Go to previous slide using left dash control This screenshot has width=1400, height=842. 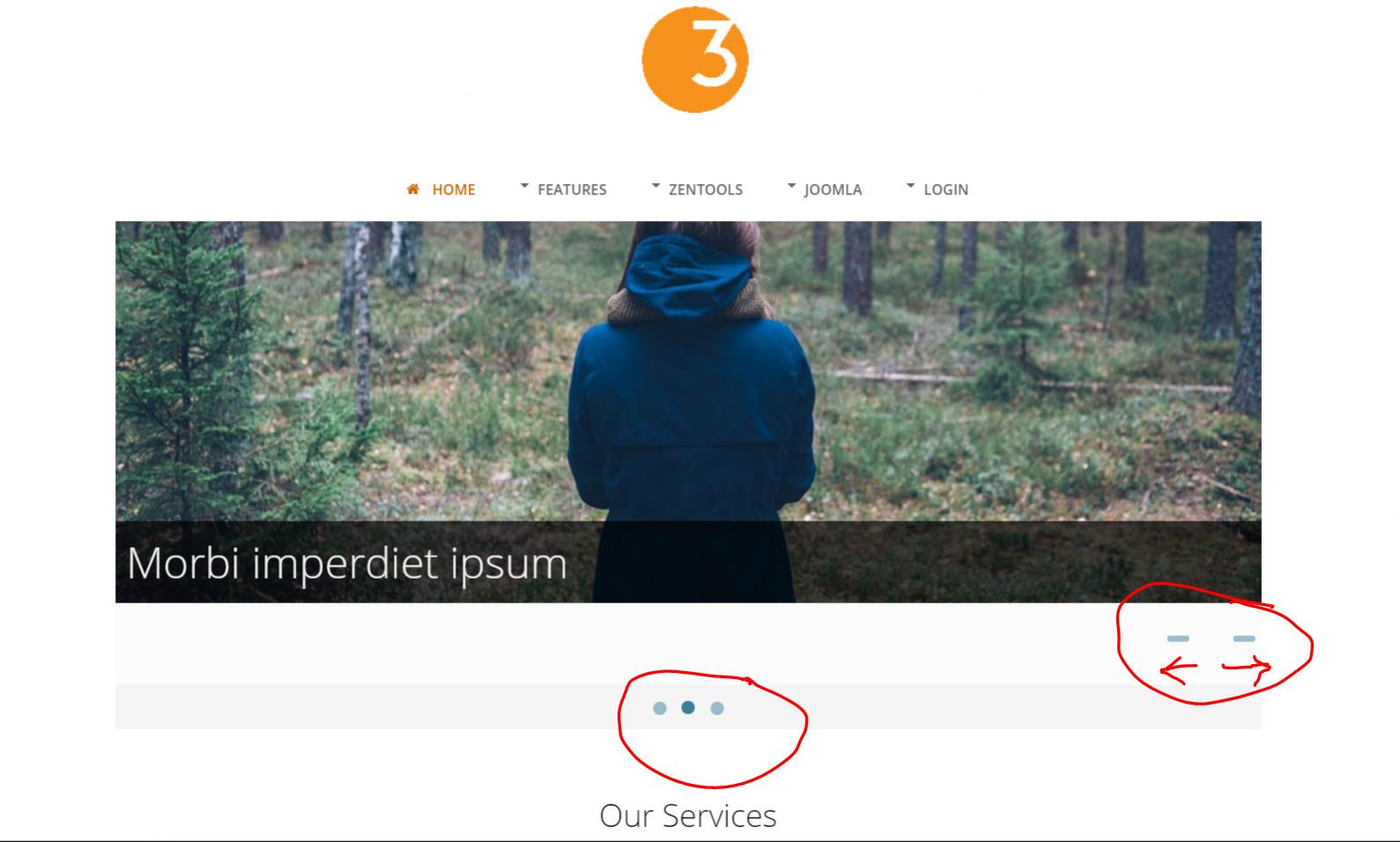[1178, 639]
